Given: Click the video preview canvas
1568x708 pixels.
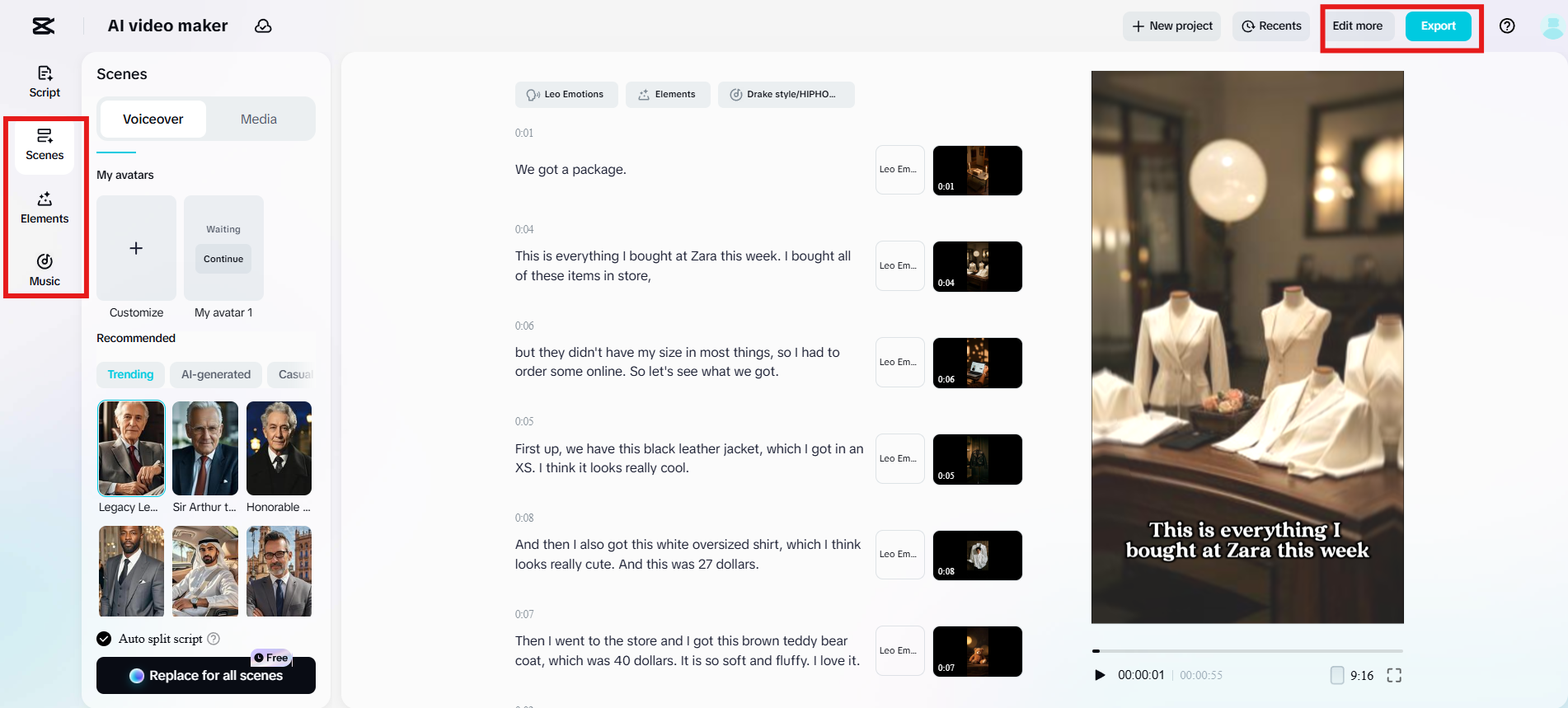Looking at the screenshot, I should [1247, 347].
